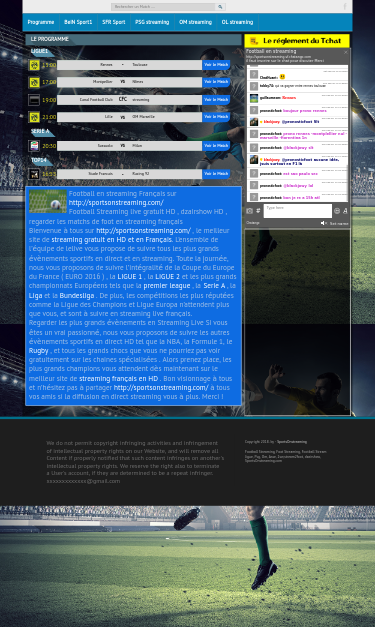Click the chat footer link left of the speaker
375x627 pixels.
[x=253, y=223]
